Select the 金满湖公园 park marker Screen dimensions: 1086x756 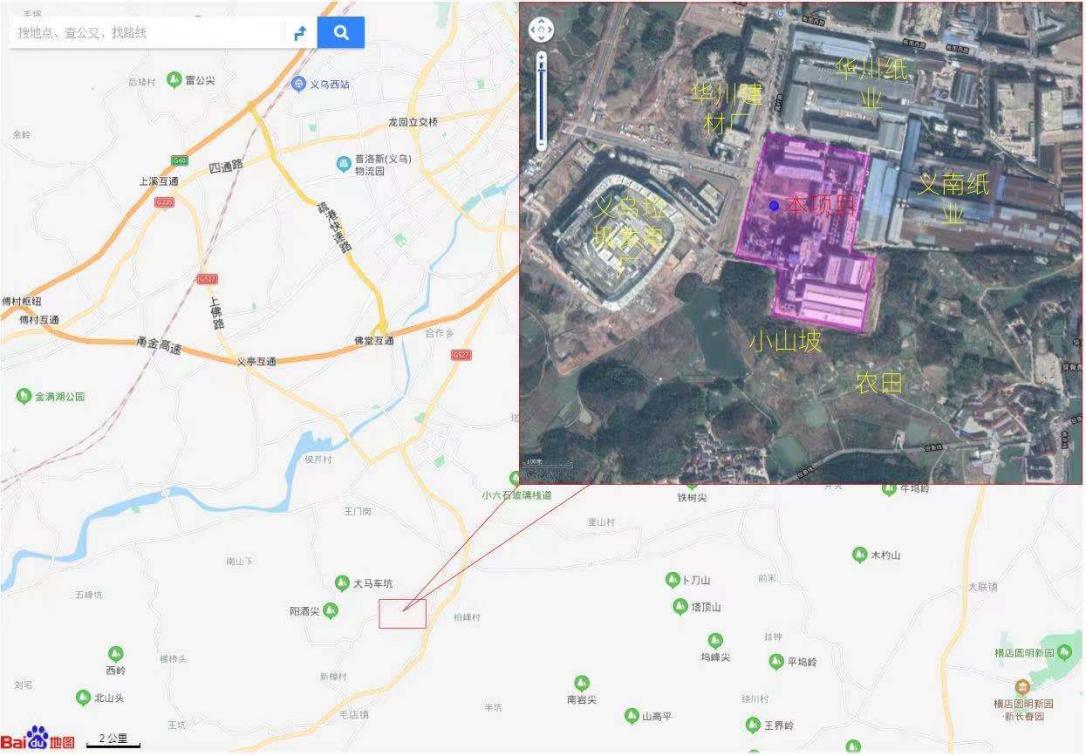24,396
